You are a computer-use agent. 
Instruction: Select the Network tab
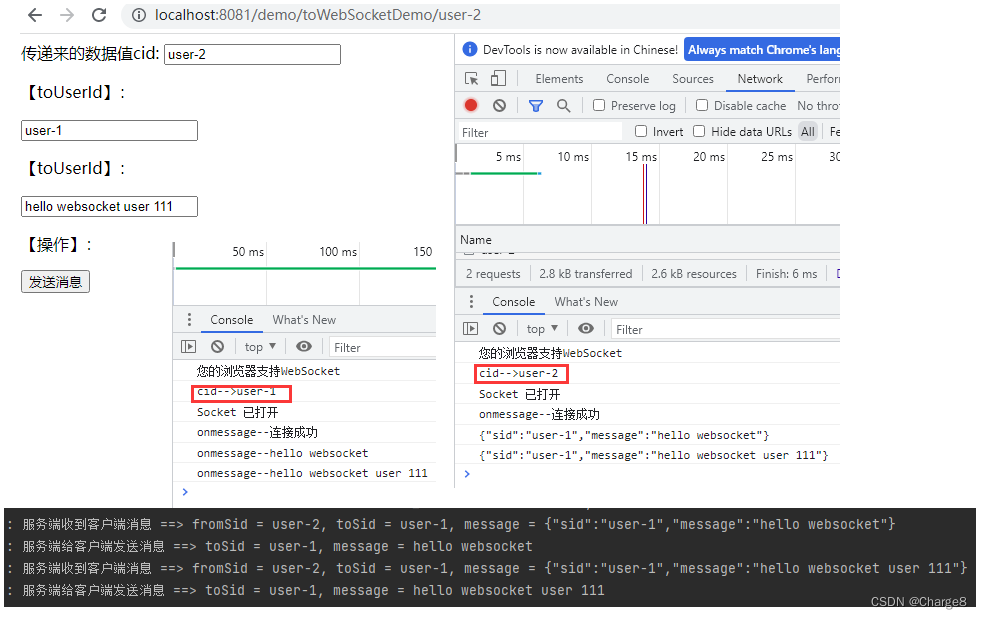tap(760, 78)
